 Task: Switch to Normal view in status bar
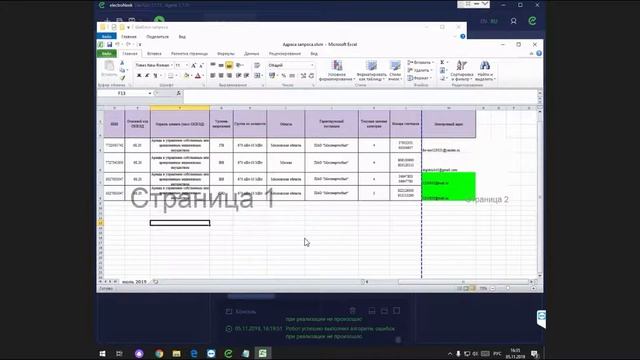(459, 289)
